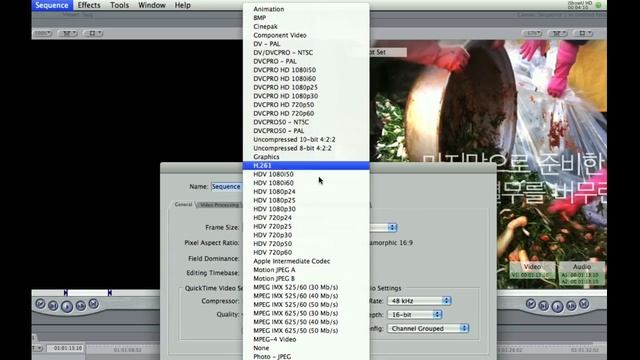Screen dimensions: 640x360
Task: Choose Uncompressed 10-bit 4:2:2 compressor
Action: click(306, 139)
